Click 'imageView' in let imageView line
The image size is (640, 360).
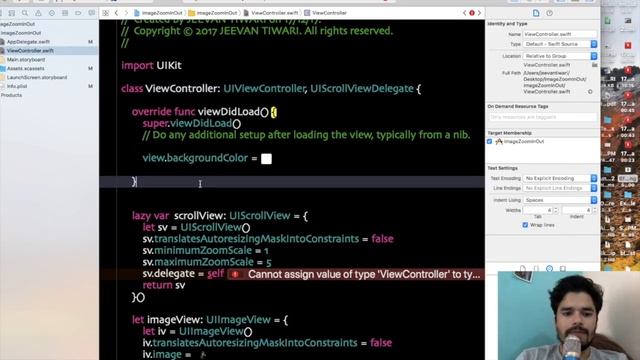point(174,320)
